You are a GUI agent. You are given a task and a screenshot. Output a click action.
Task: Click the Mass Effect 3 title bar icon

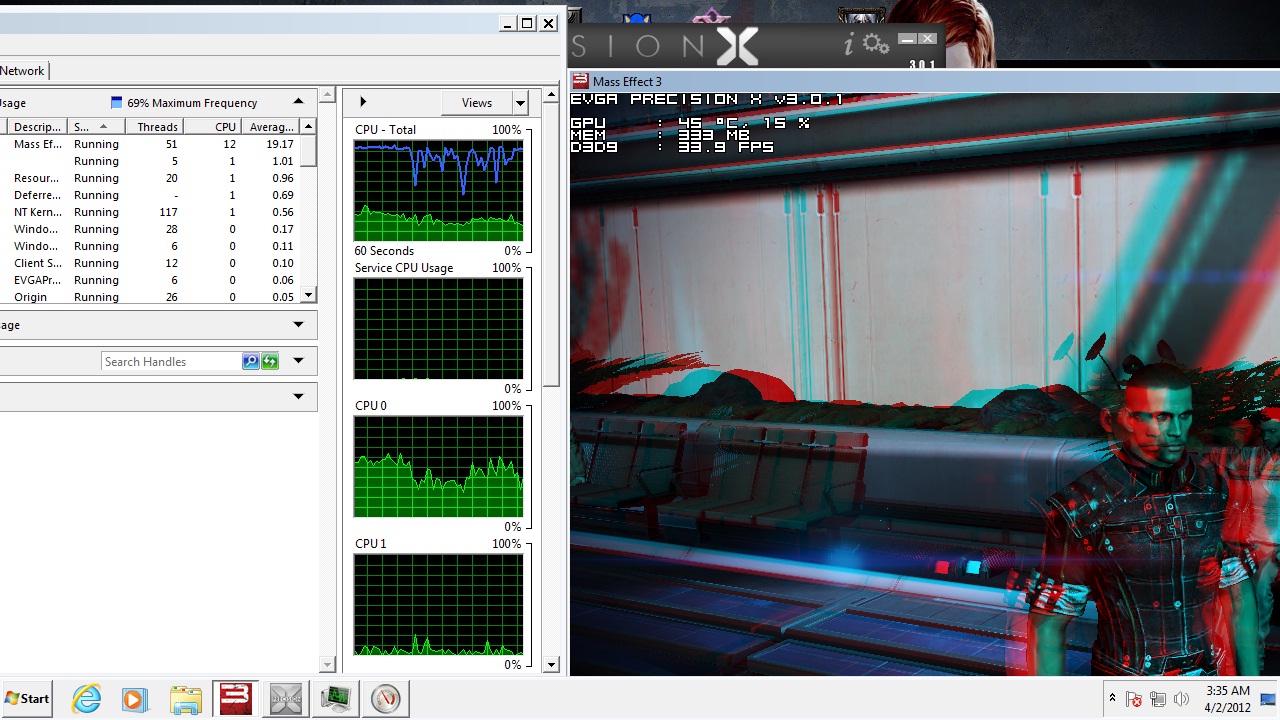click(x=580, y=81)
